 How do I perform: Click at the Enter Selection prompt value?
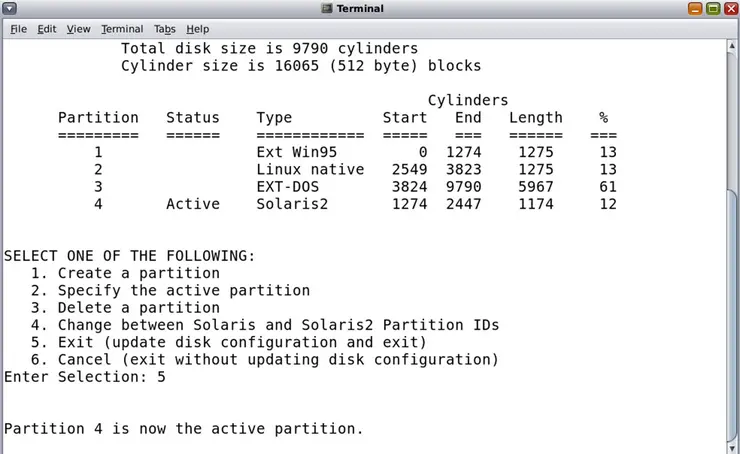[161, 377]
